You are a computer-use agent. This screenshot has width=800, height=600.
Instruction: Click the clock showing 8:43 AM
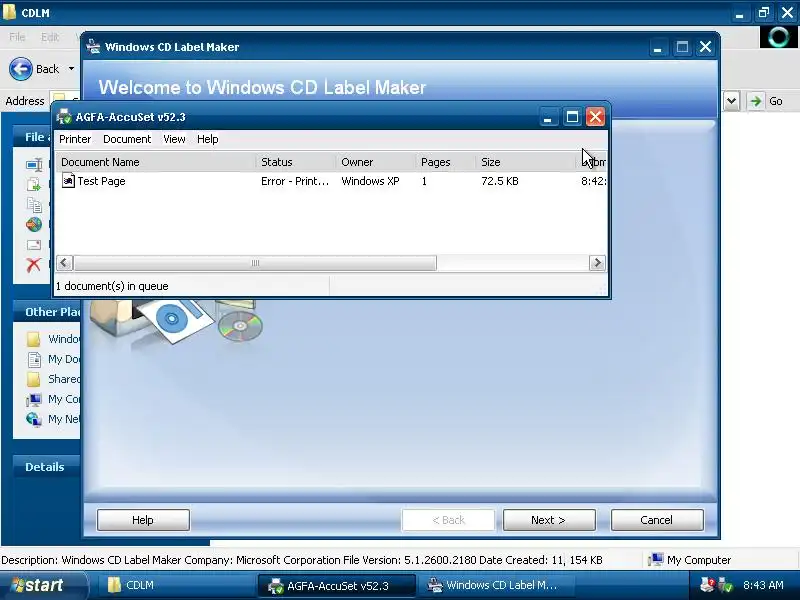[x=763, y=585]
